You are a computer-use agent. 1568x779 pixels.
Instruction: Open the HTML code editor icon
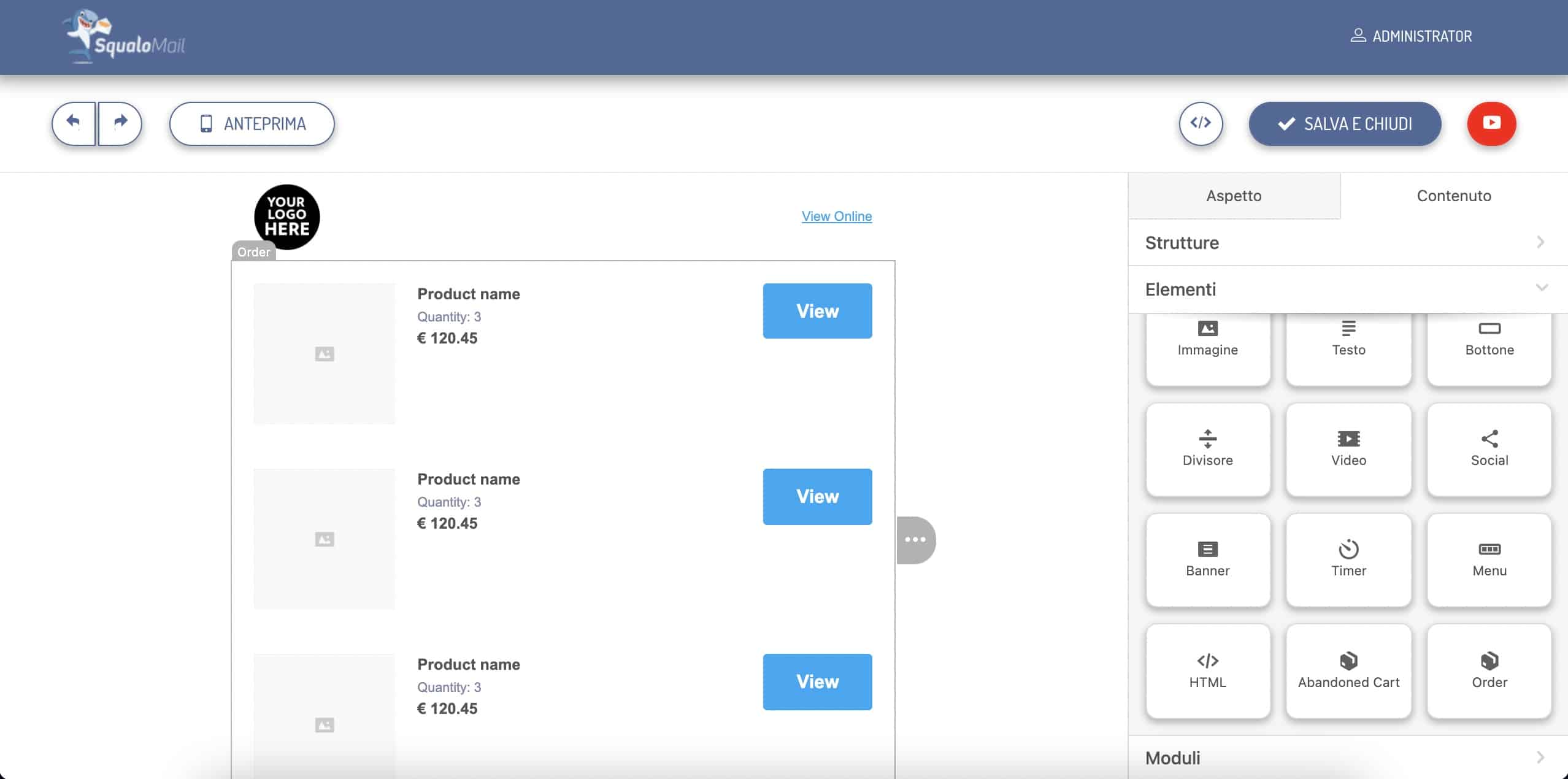tap(1201, 123)
